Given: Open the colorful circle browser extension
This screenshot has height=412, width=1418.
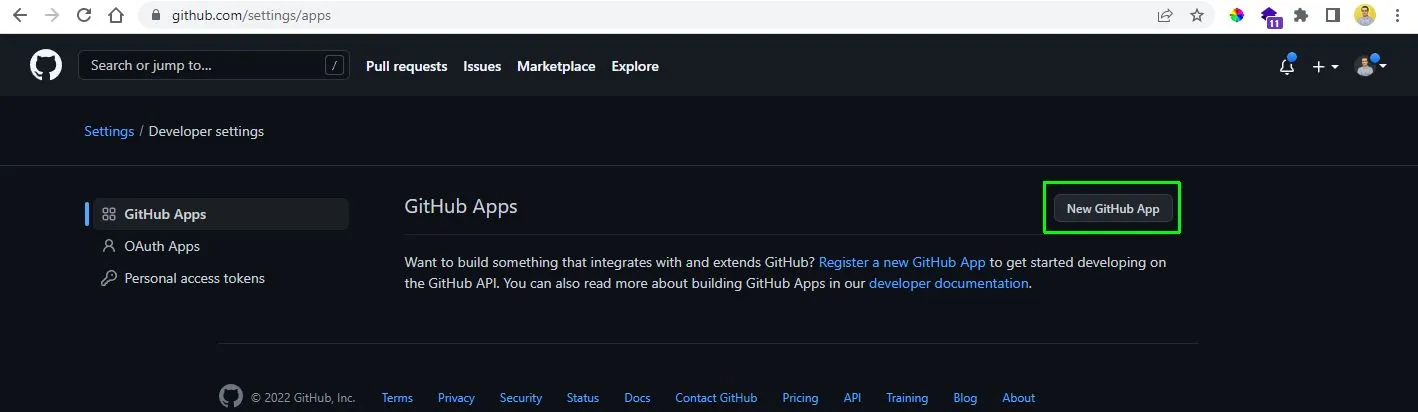Looking at the screenshot, I should point(1237,16).
